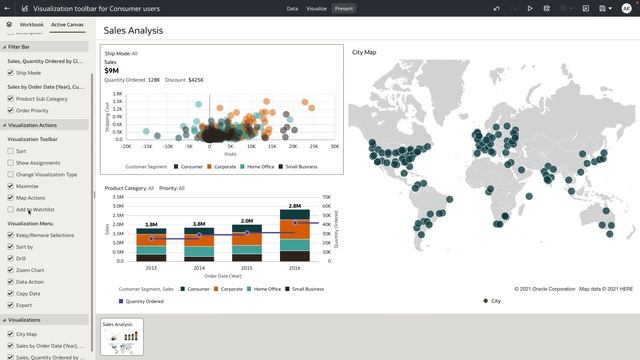Uncheck the Drill checkbox
Viewport: 640px width, 360px height.
click(11, 258)
